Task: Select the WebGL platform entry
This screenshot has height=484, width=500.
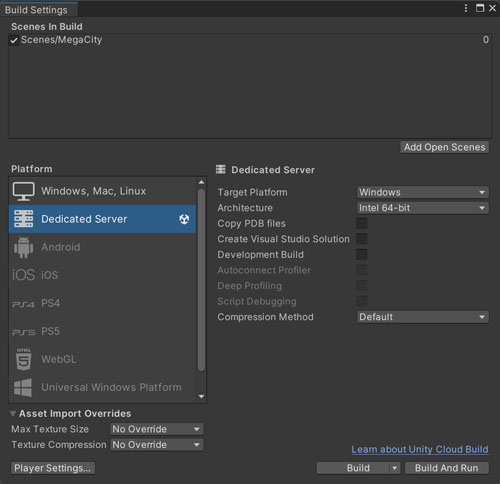Action: point(102,359)
